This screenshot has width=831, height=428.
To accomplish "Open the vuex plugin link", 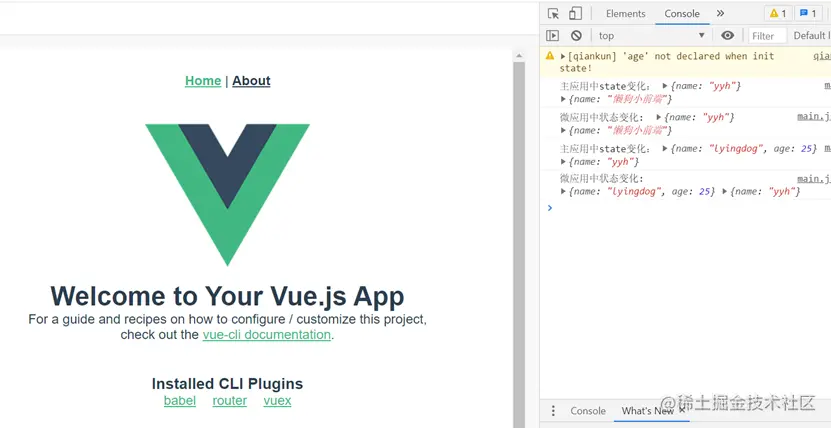I will pos(277,400).
